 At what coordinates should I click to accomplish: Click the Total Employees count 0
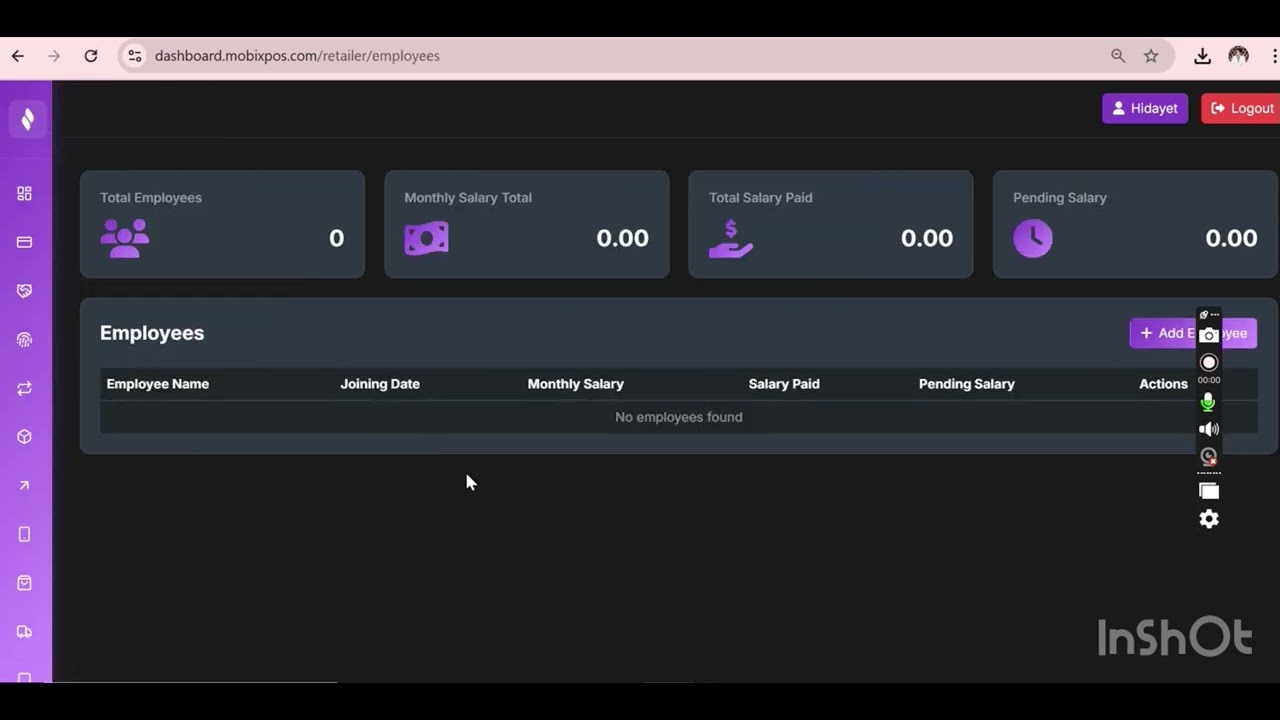[x=337, y=238]
